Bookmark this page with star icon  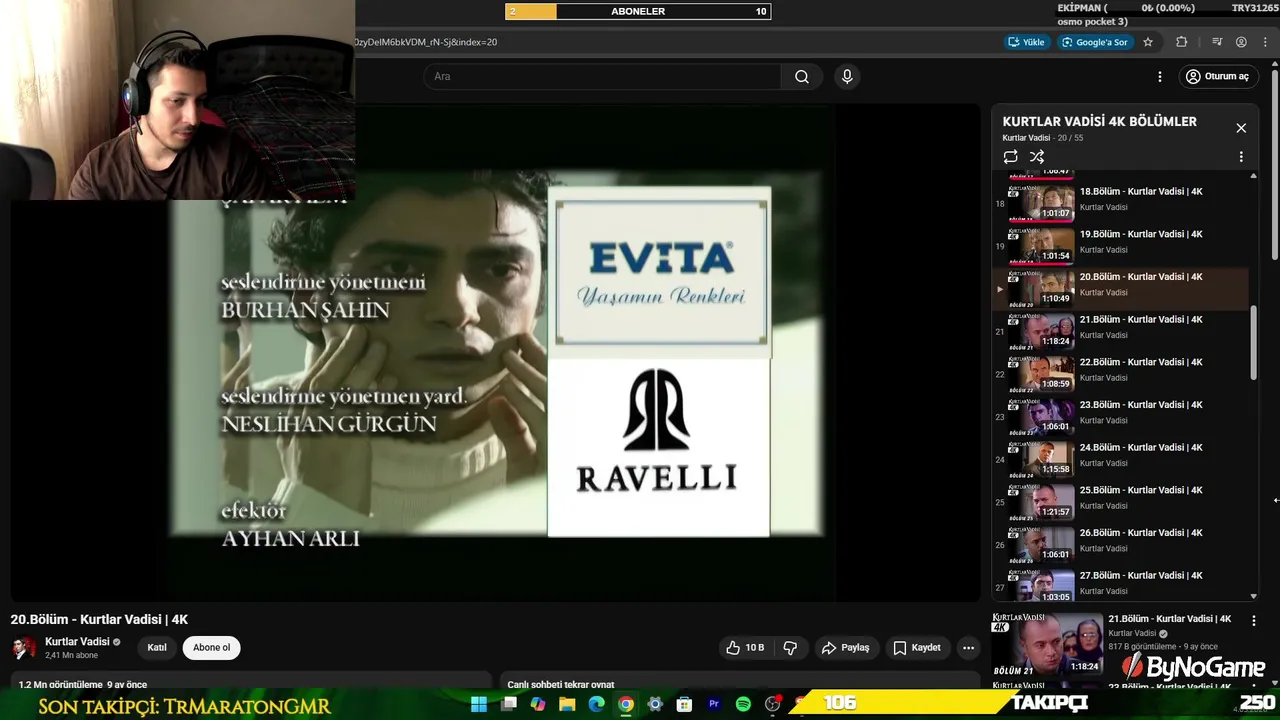pos(1148,42)
